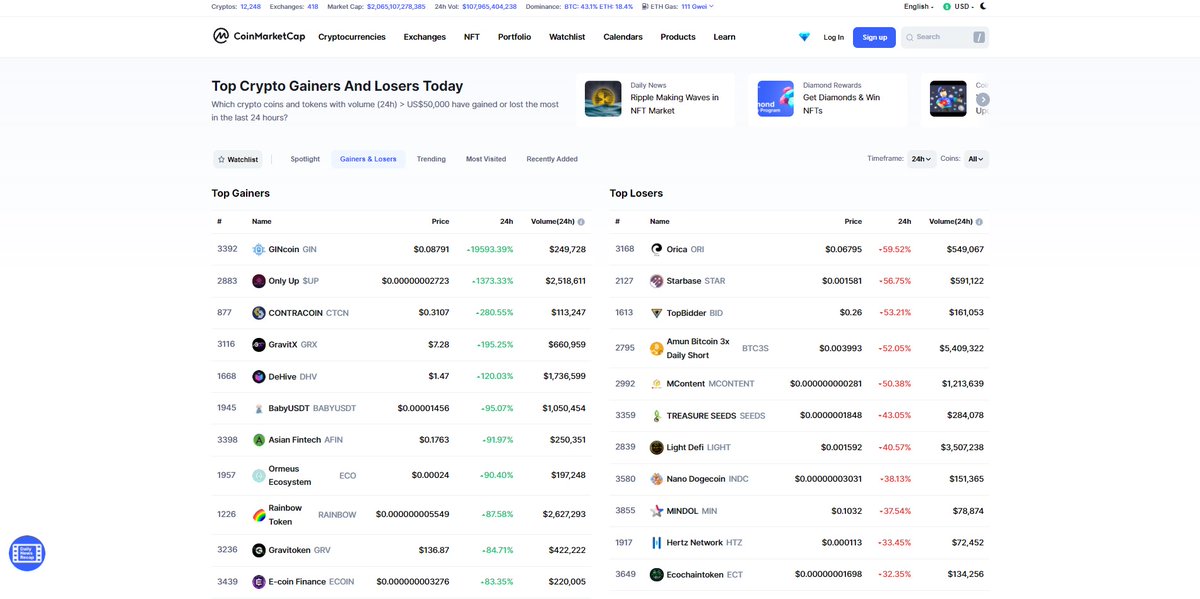Click the Asian Fintech coin icon
Viewport: 1200px width, 599px height.
(259, 440)
